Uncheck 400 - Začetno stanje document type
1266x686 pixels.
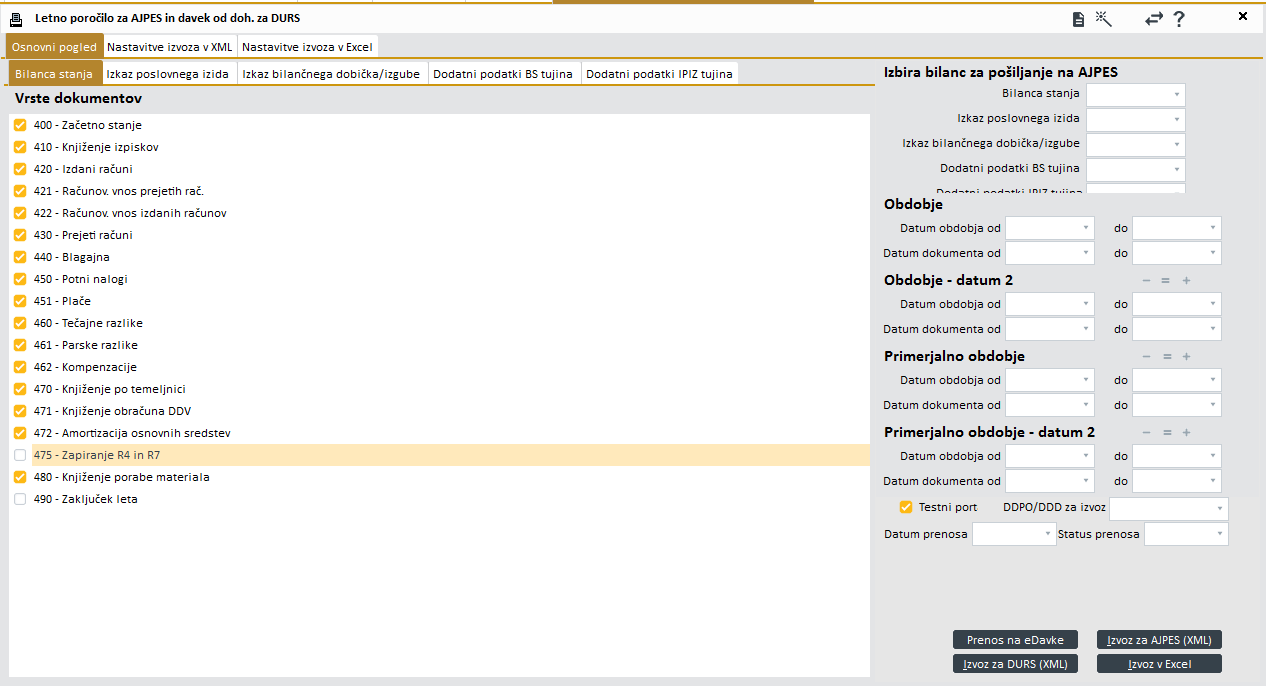click(20, 125)
